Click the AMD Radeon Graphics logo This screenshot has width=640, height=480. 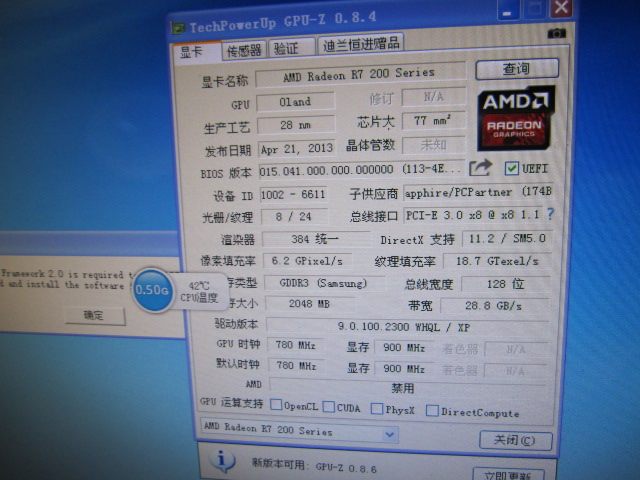tap(516, 119)
